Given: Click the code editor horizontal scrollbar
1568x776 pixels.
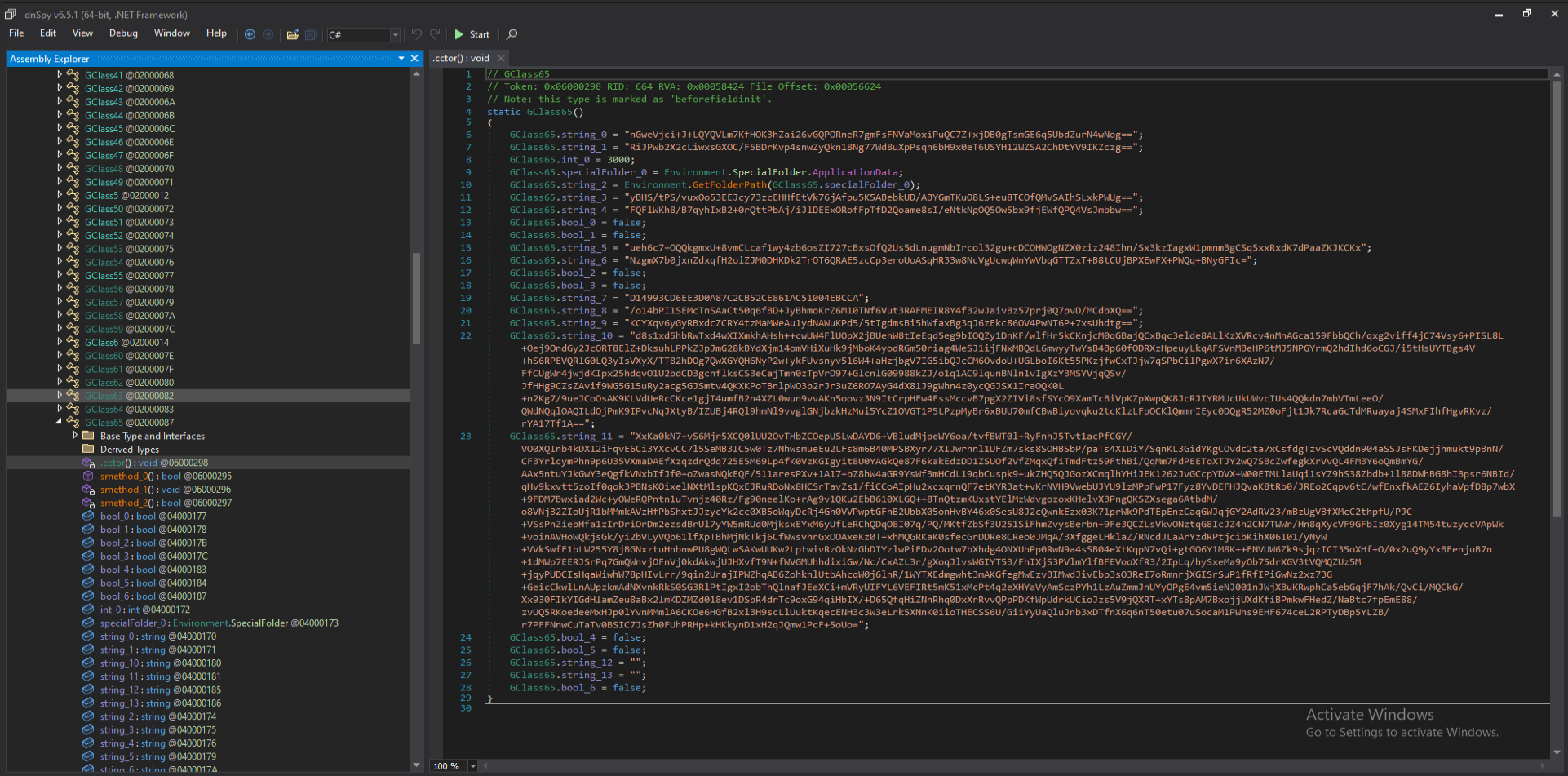Looking at the screenshot, I should (1015, 766).
